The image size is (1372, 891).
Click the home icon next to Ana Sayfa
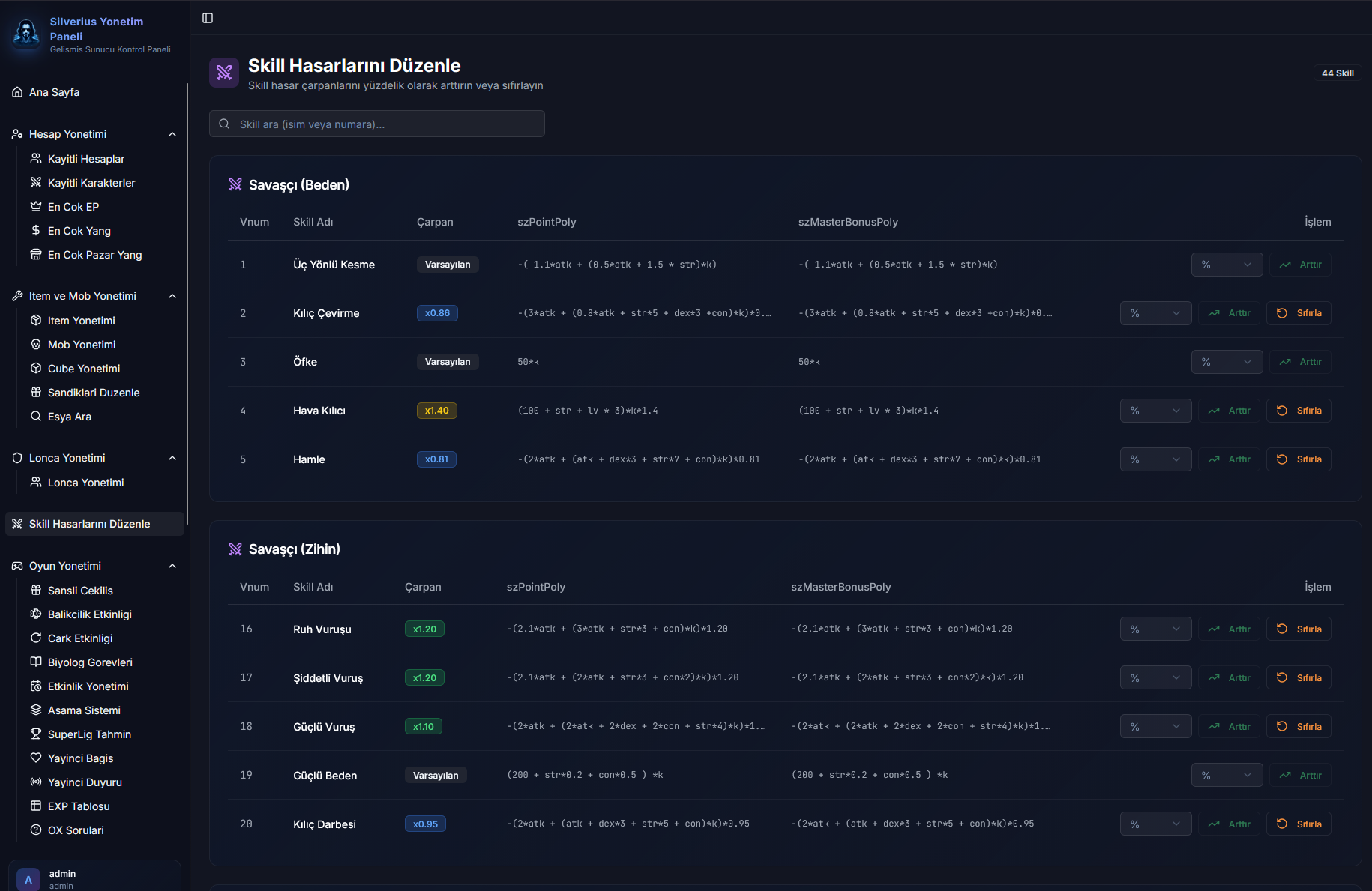(17, 92)
